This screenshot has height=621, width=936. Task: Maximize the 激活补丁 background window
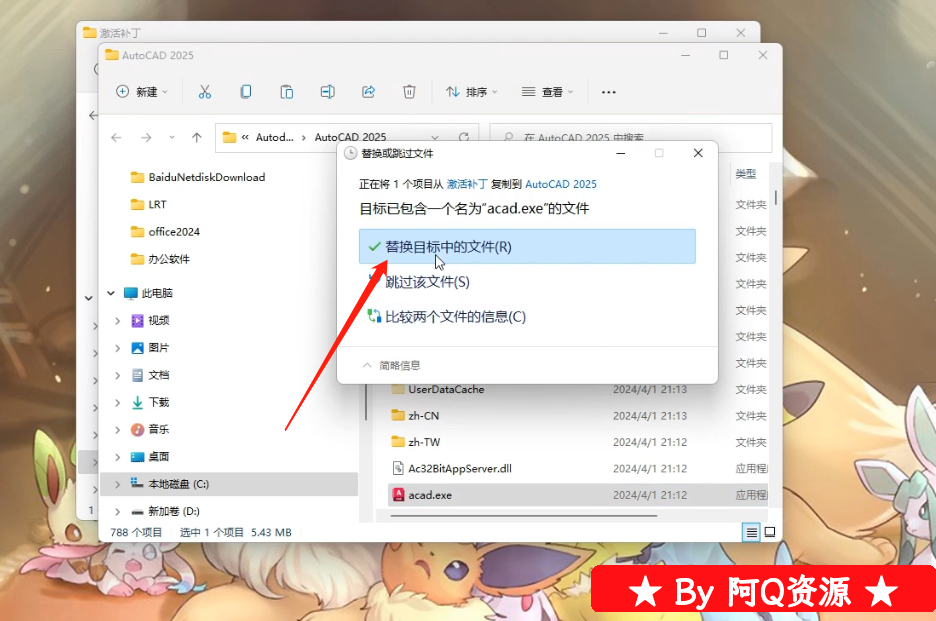tap(701, 33)
